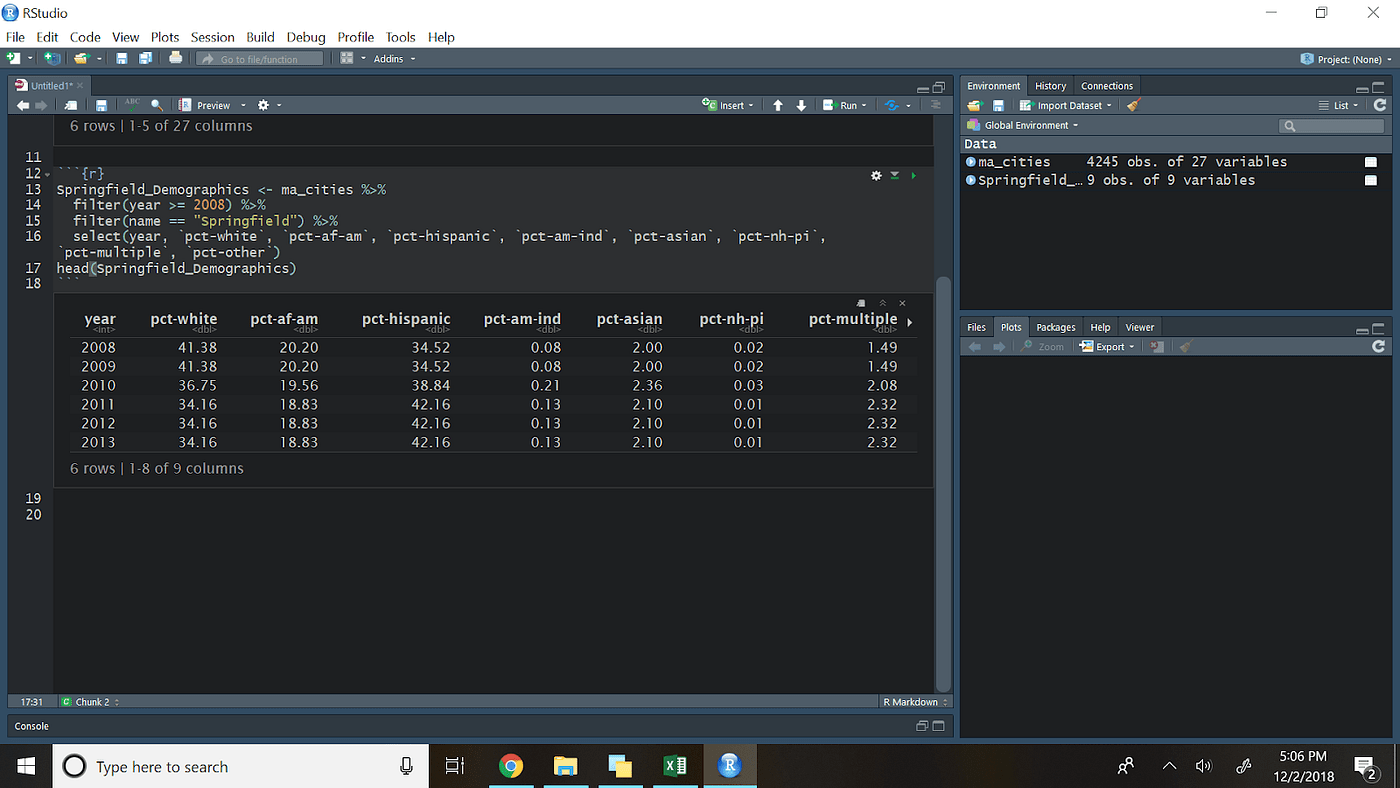Image resolution: width=1400 pixels, height=788 pixels.
Task: Run spell check with ABC icon
Action: 132,104
